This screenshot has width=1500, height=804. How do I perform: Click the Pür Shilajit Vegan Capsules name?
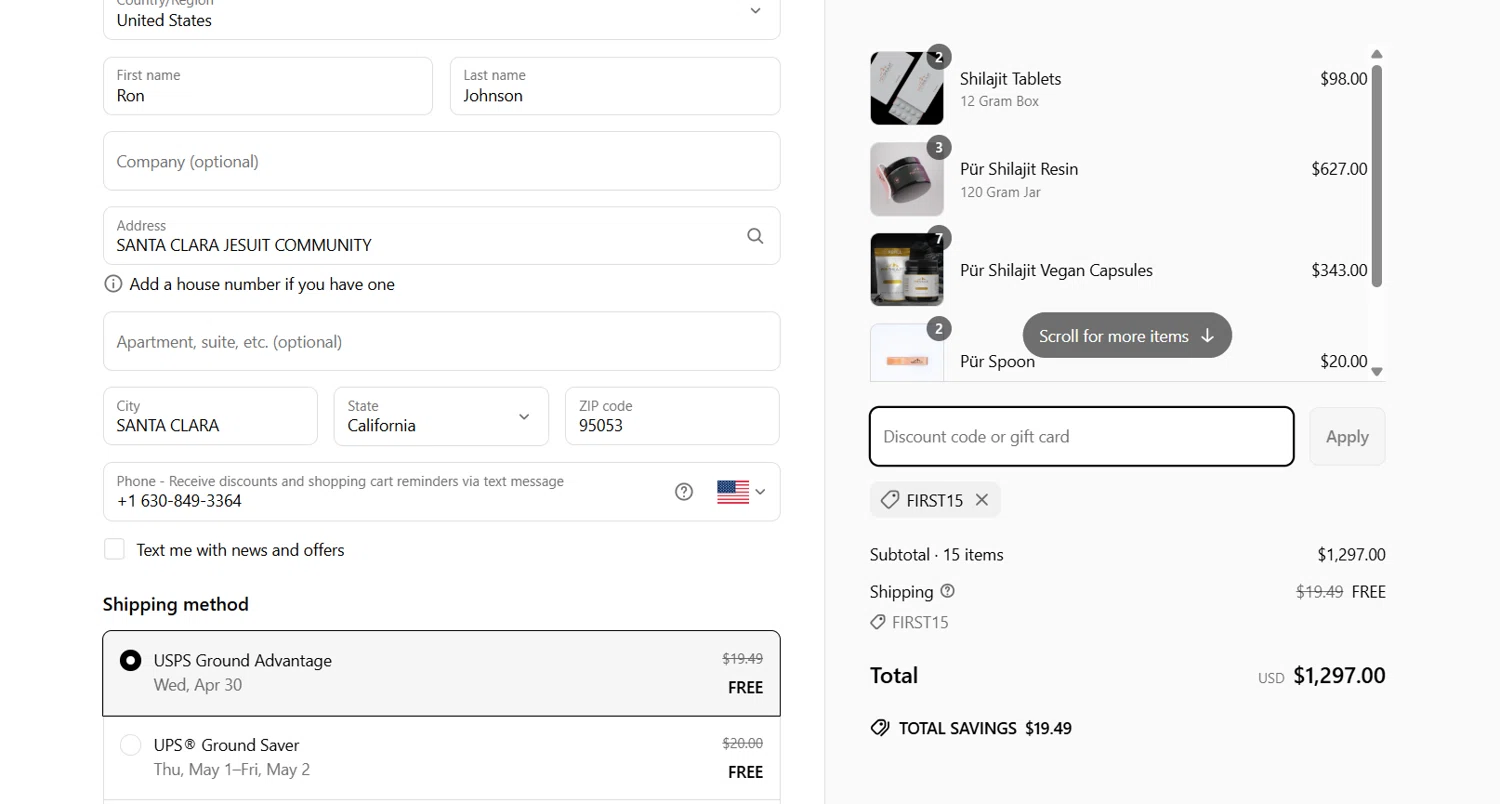1056,270
